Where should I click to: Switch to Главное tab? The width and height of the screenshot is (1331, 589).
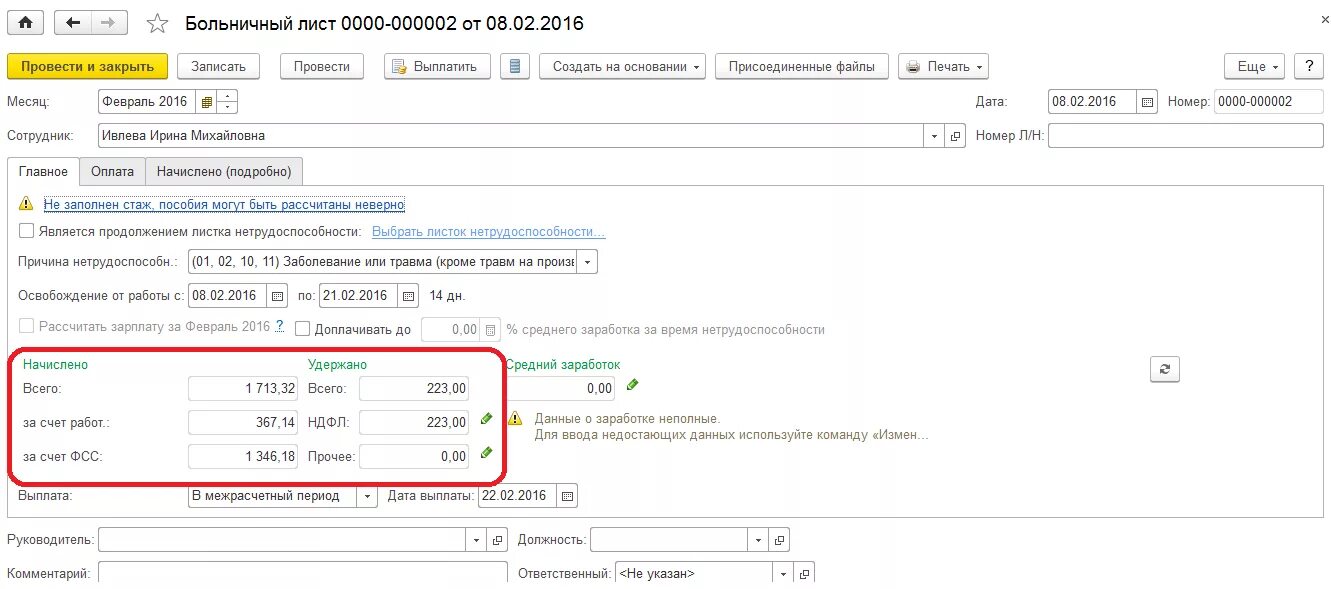(x=43, y=171)
